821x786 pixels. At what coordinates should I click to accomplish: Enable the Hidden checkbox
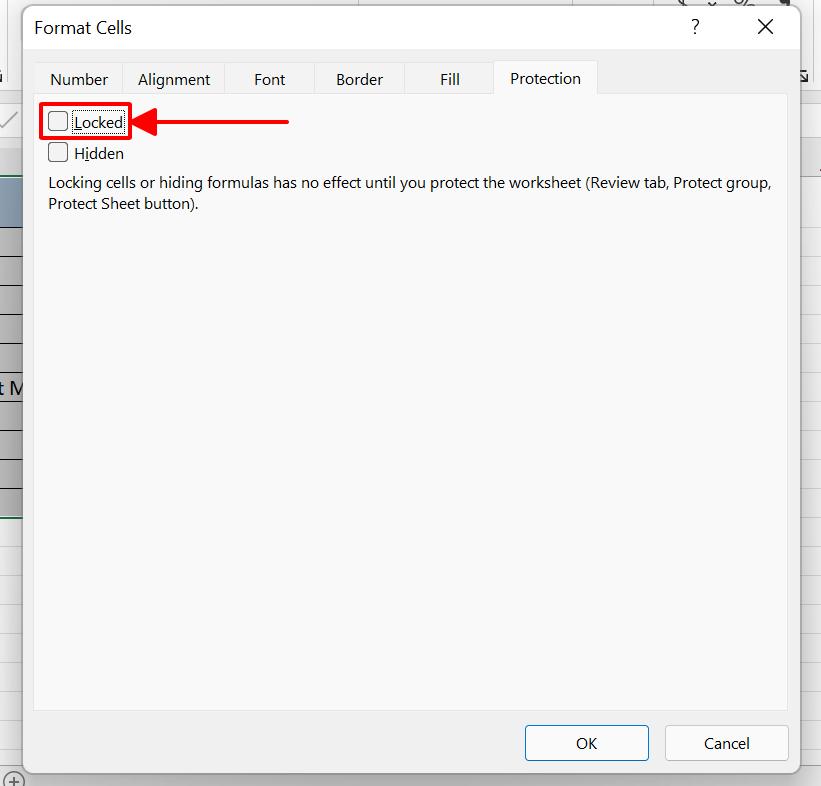[59, 153]
